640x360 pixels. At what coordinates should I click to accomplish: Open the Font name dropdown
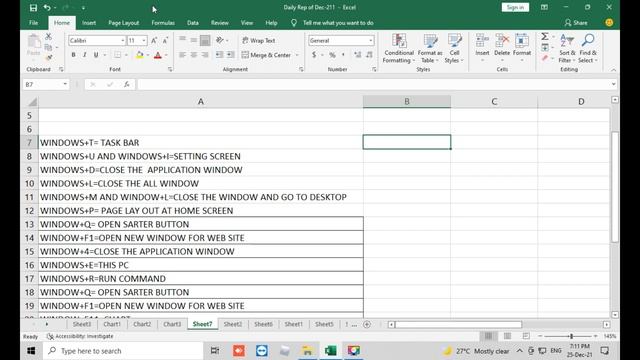[x=122, y=40]
